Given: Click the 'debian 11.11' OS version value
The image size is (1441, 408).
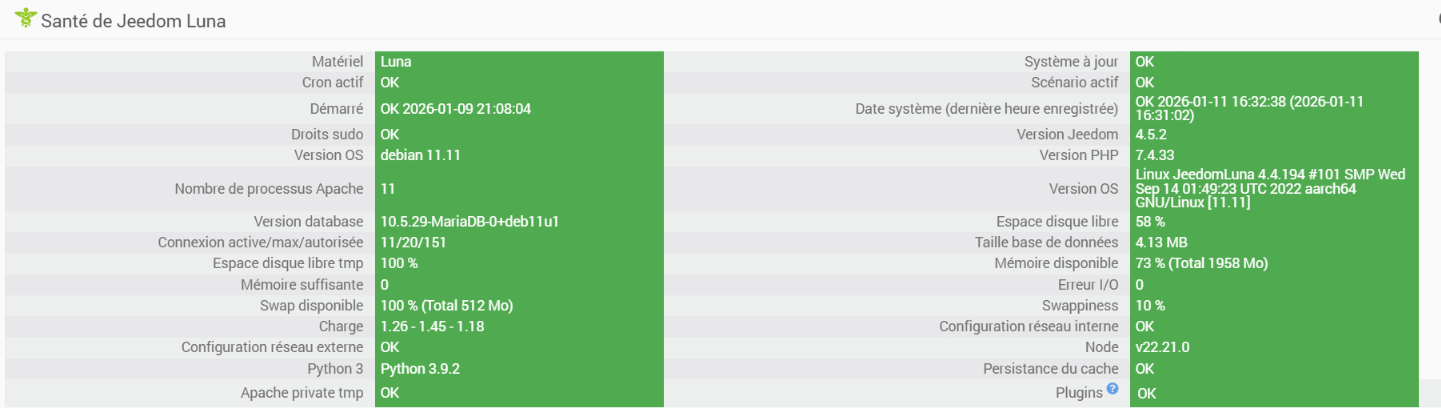Looking at the screenshot, I should click(420, 155).
